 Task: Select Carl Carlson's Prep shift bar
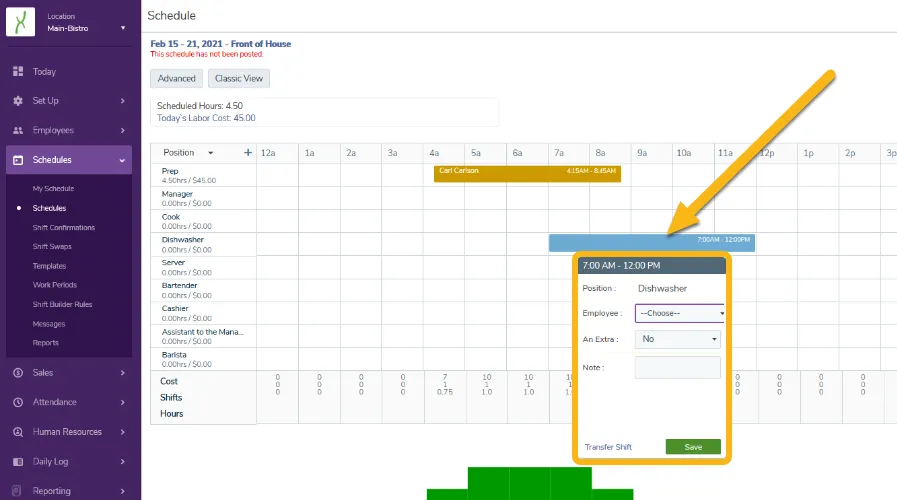tap(527, 174)
